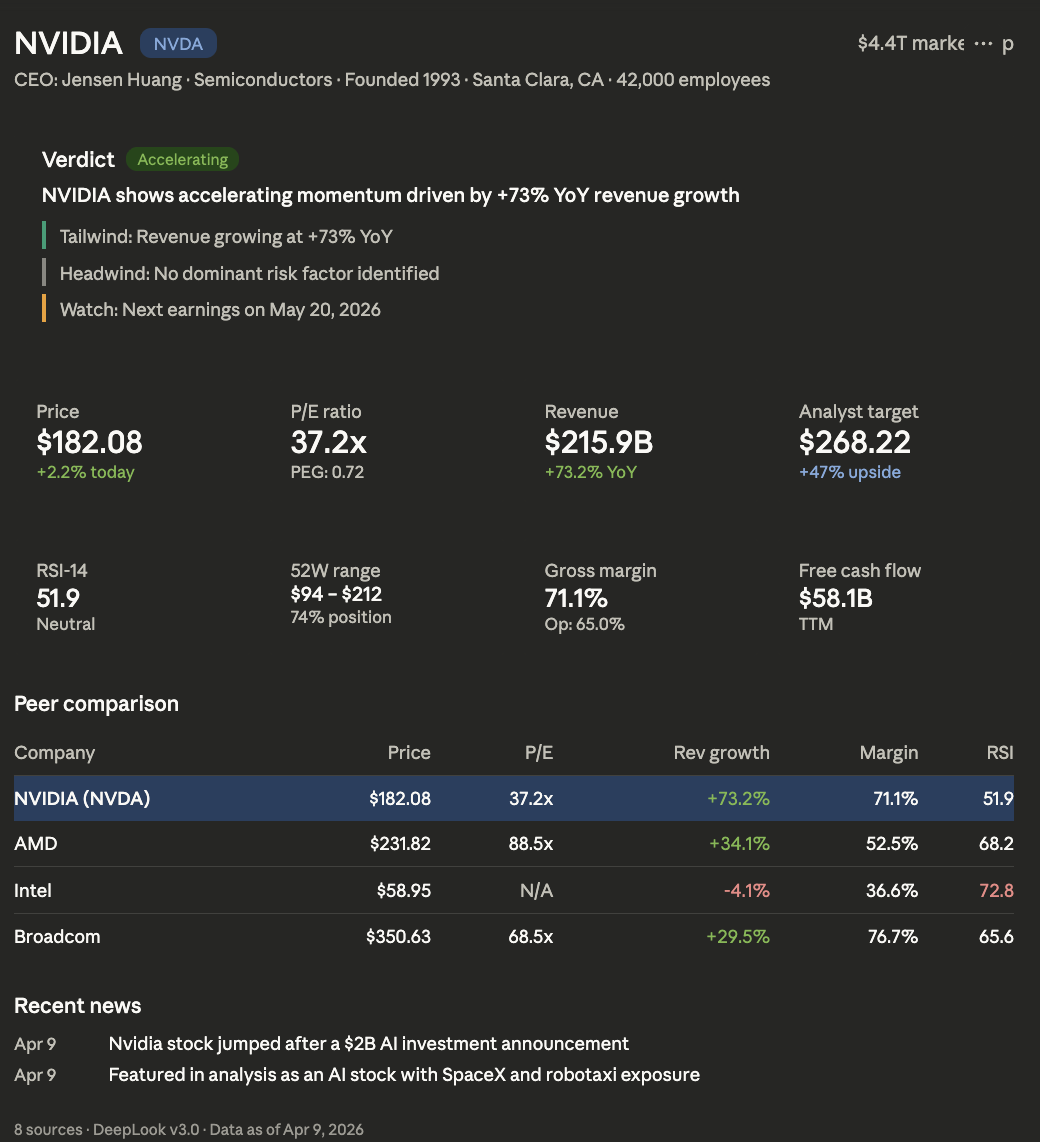Screen dimensions: 1040x1142
Task: Select the gray Headwind indicator bar
Action: [43, 273]
